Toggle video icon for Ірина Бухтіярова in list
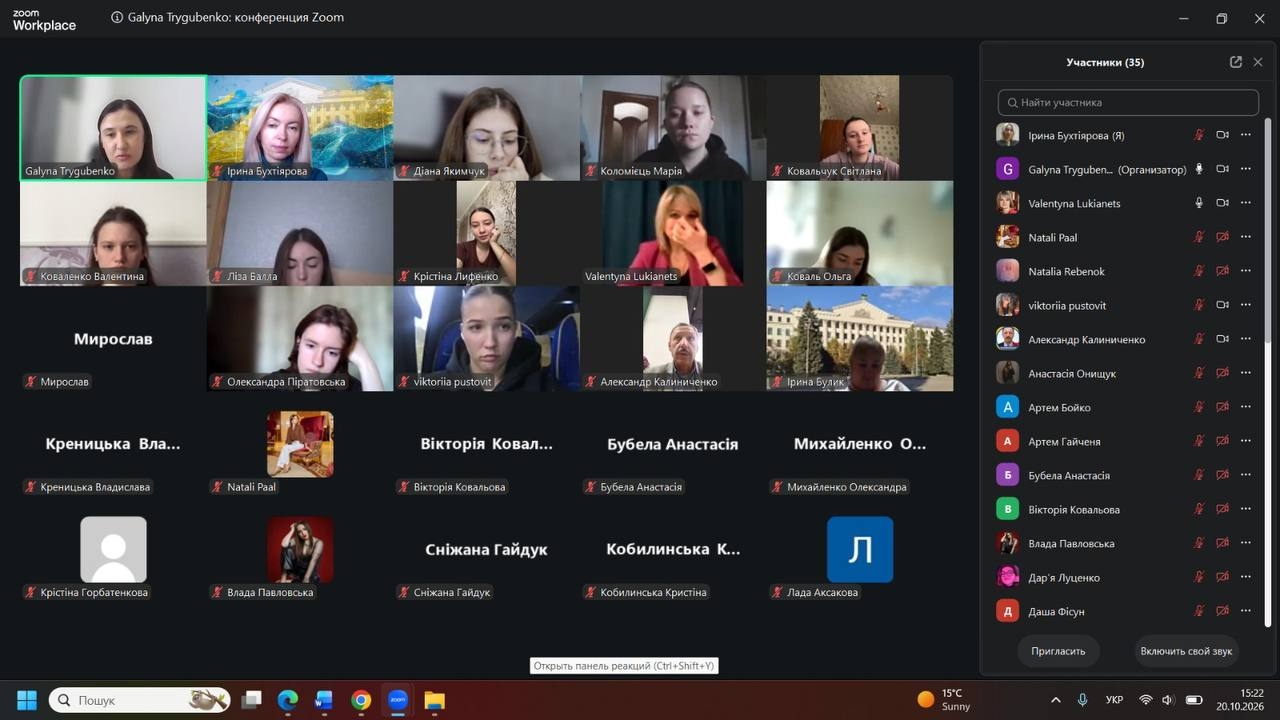 pyautogui.click(x=1222, y=135)
